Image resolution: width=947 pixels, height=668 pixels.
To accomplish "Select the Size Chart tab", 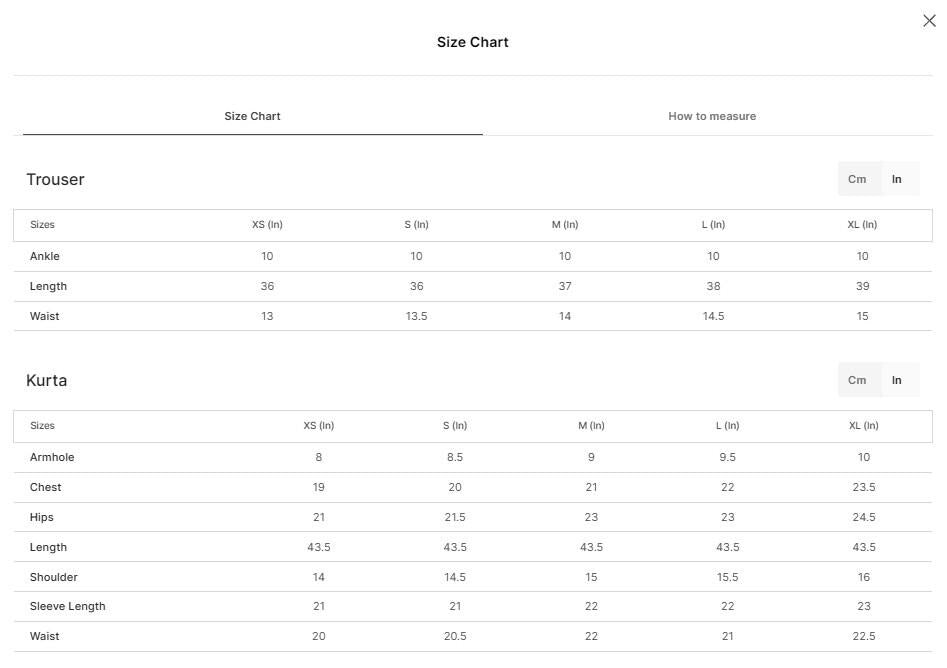I will point(252,116).
